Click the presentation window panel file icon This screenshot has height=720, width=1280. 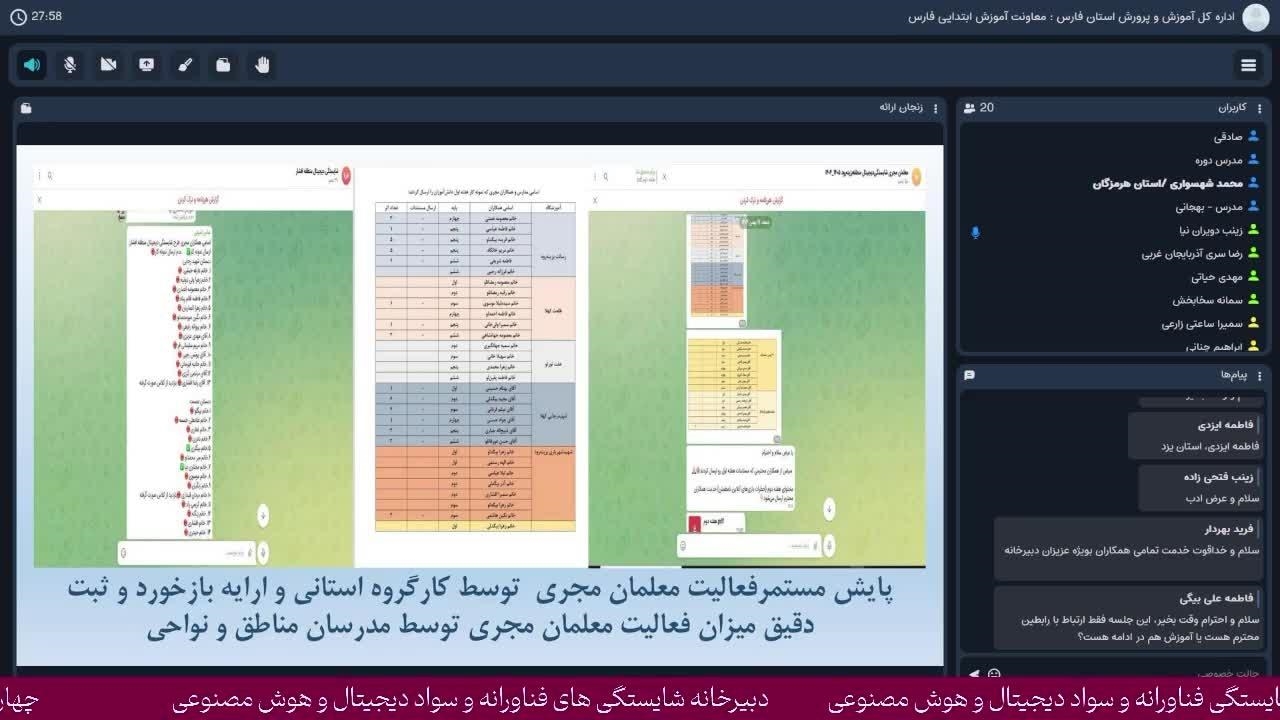[26, 108]
